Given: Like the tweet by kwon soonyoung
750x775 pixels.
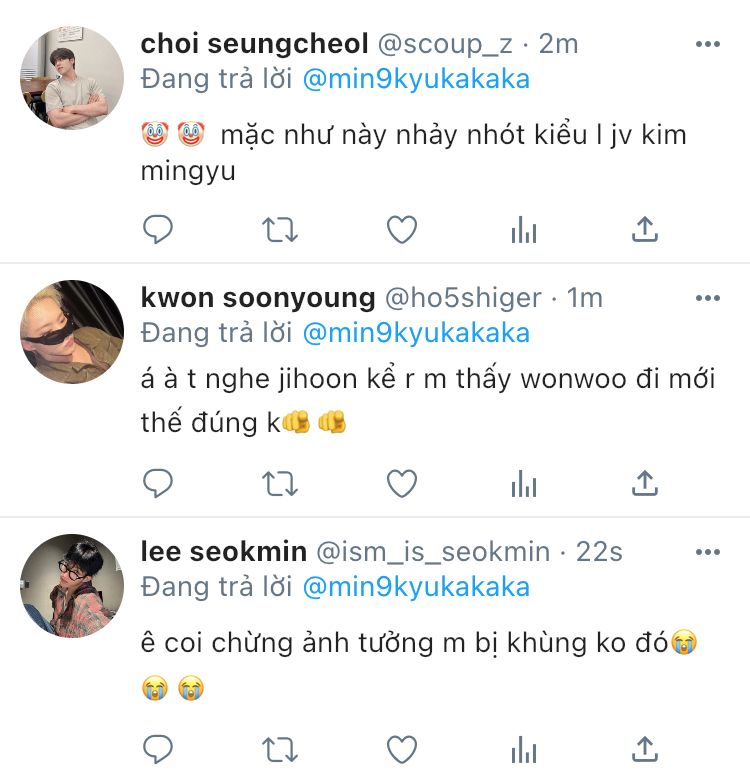Looking at the screenshot, I should [401, 483].
